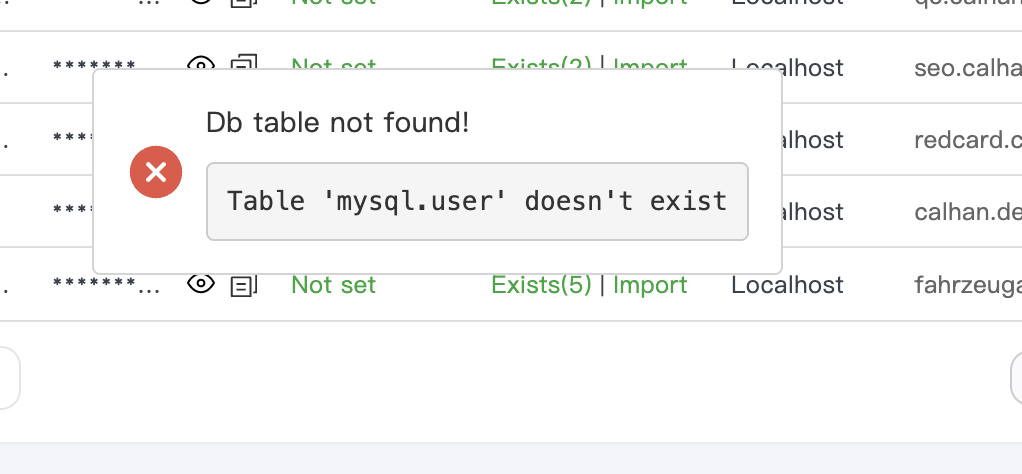Click the red error X icon
1022x474 pixels.
click(156, 172)
